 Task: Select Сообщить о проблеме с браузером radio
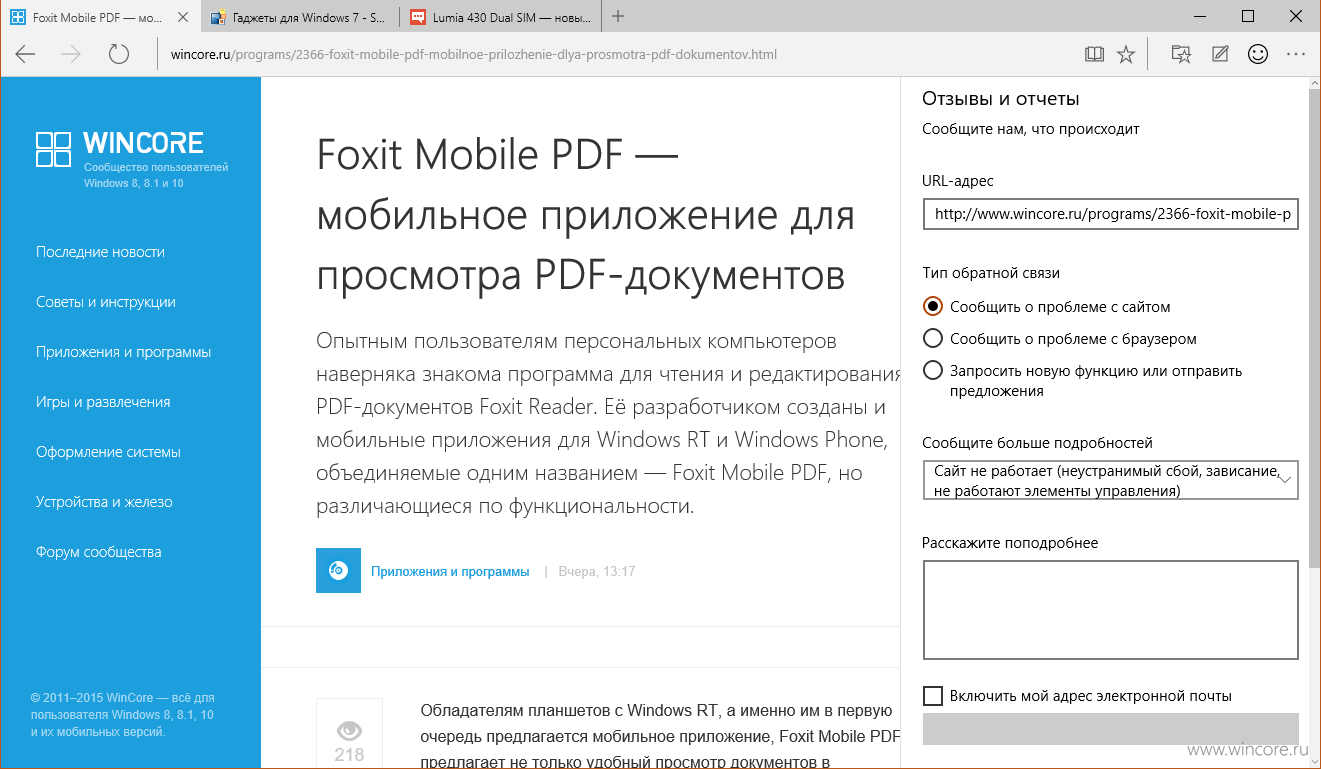[933, 338]
